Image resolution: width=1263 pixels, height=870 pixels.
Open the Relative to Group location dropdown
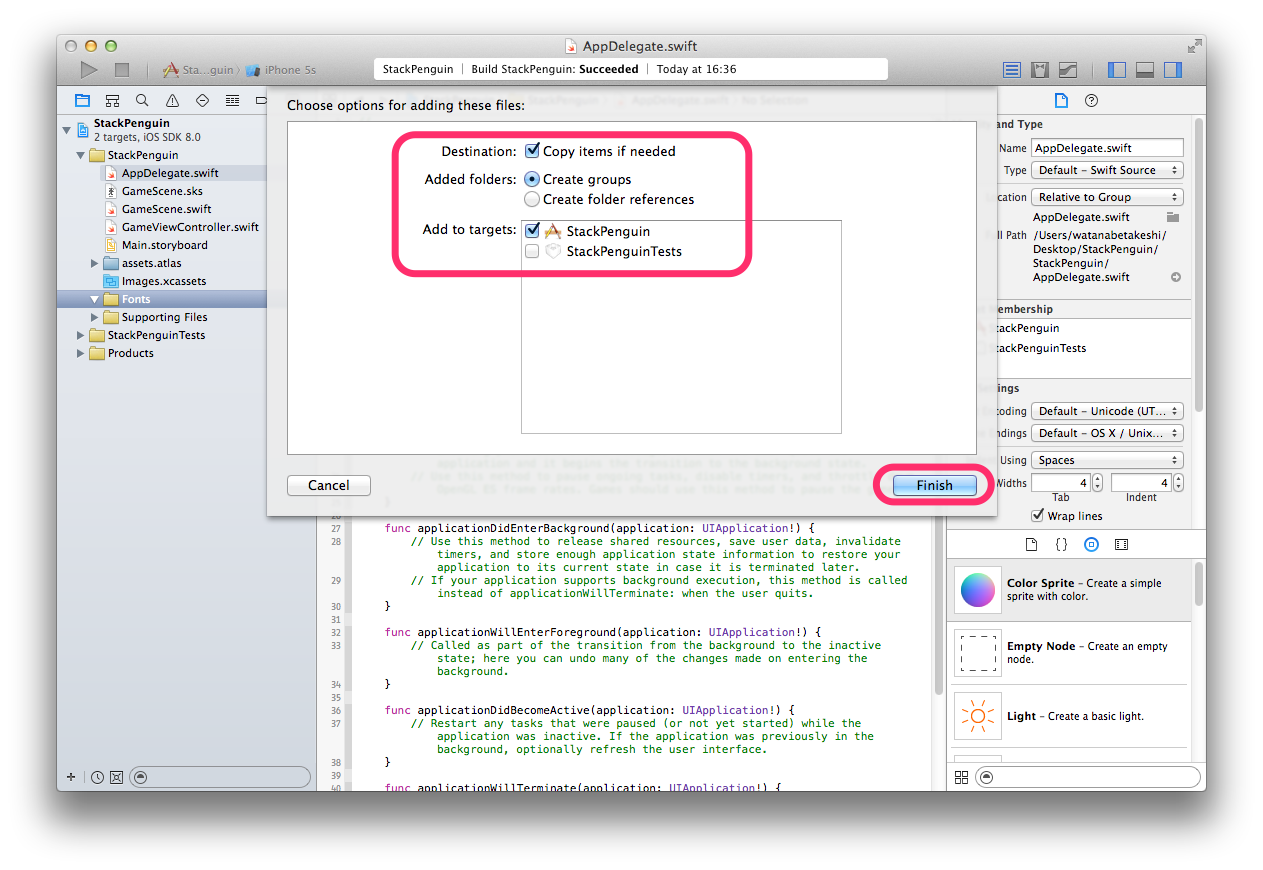pyautogui.click(x=1106, y=196)
